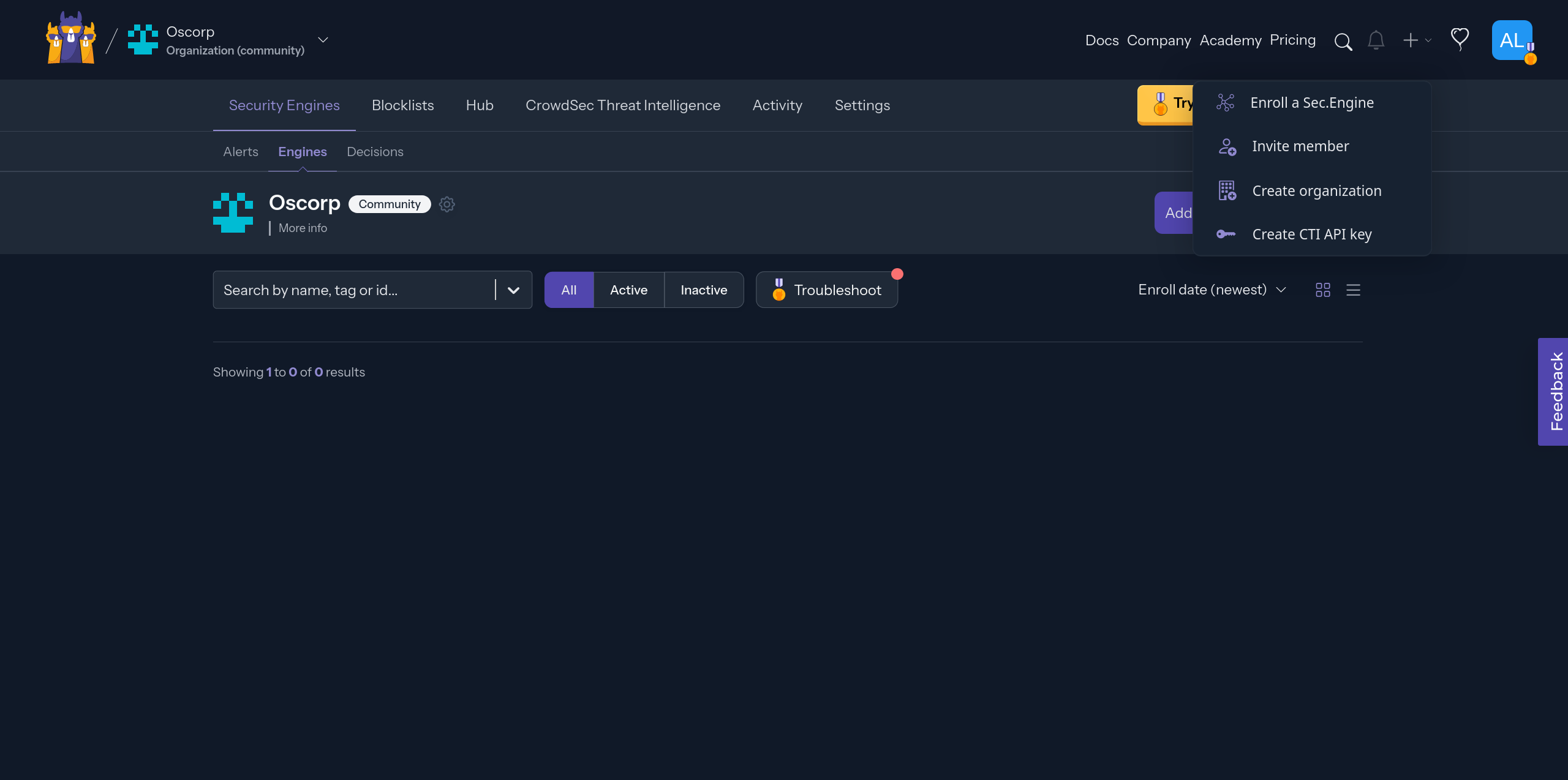Switch to the Blocklists tab
The image size is (1568, 780).
402,105
